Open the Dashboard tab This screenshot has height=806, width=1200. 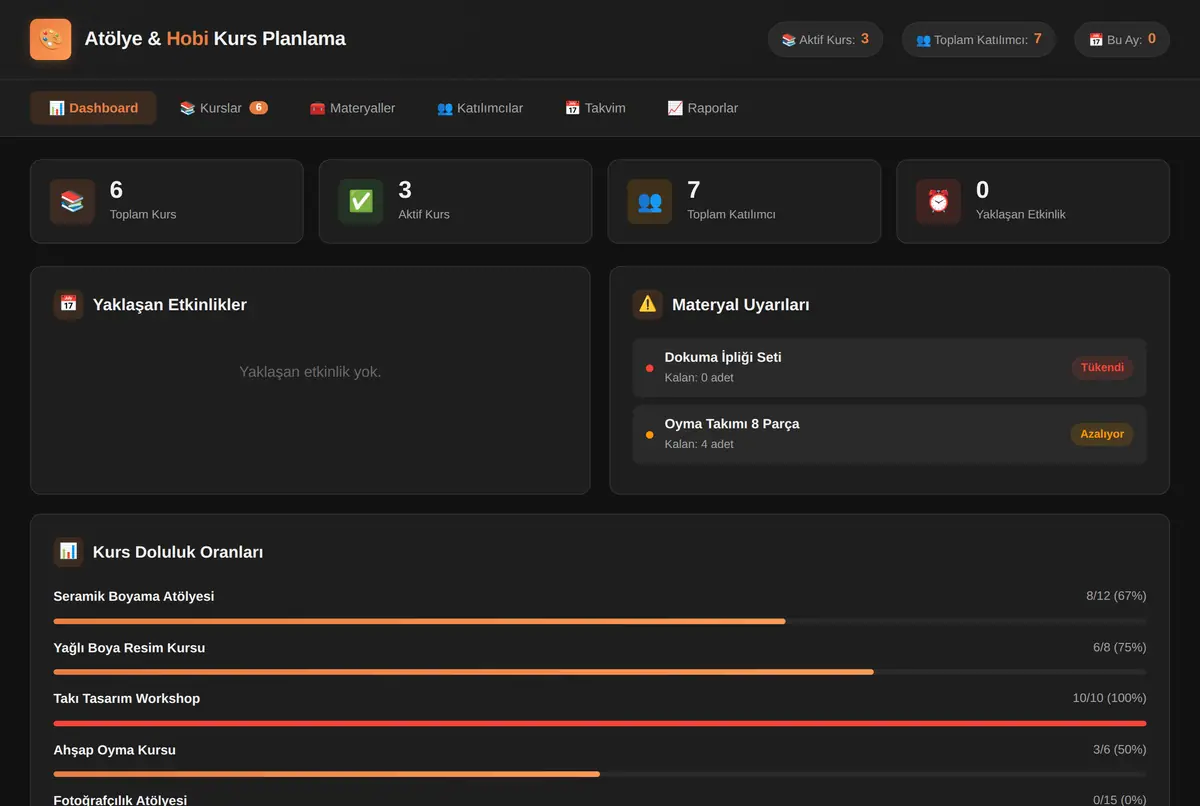[x=93, y=108]
